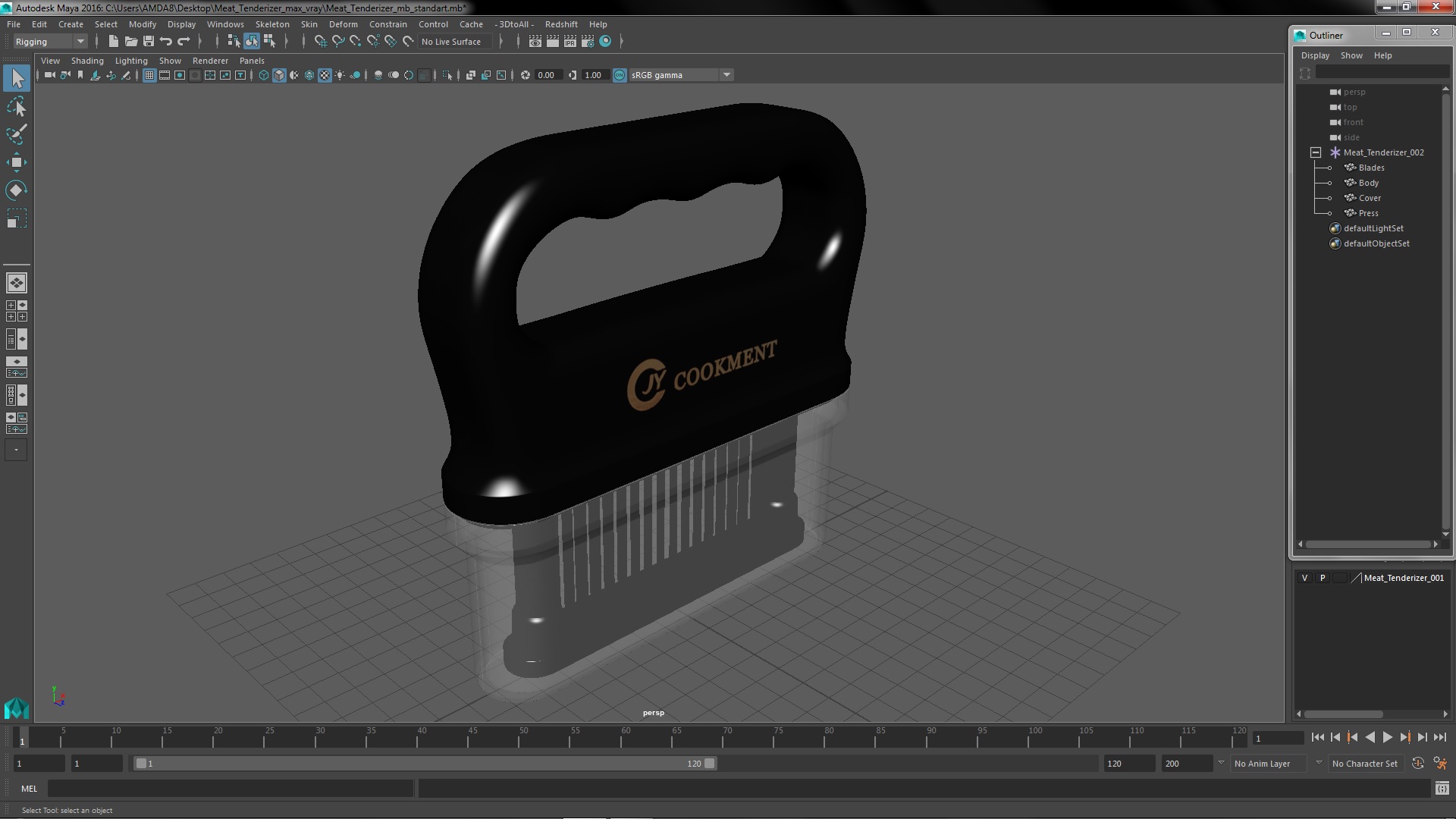Viewport: 1456px width, 819px height.
Task: Open Hypershade with the blue sphere icon
Action: [x=605, y=42]
